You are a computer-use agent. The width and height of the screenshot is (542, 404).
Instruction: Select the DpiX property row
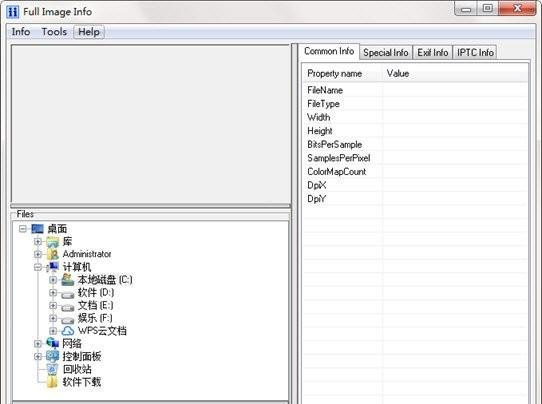(x=415, y=185)
